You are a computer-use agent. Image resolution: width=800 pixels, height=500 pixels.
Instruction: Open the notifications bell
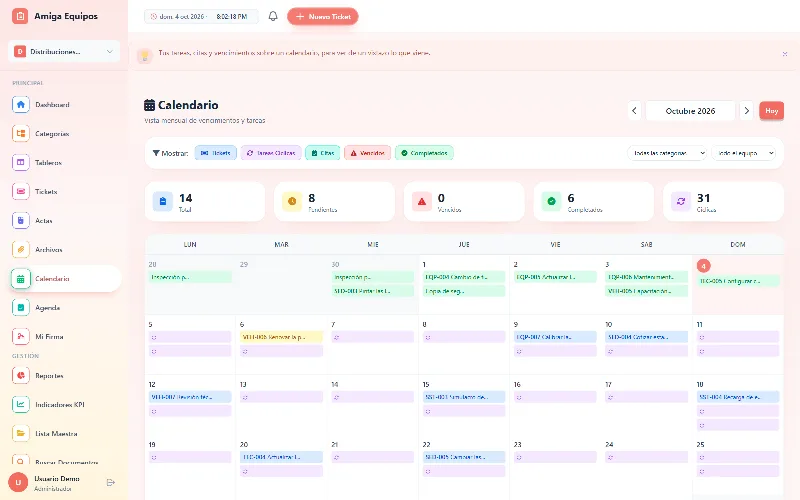(273, 16)
